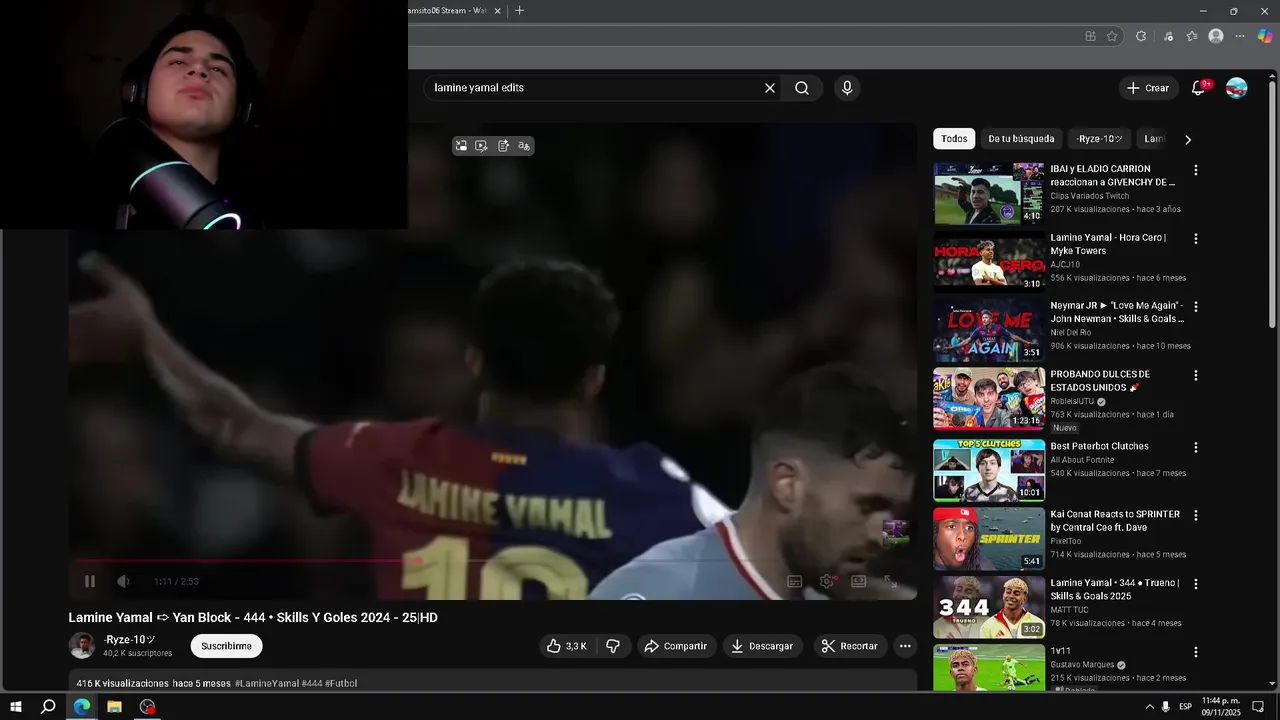This screenshot has width=1280, height=720.
Task: Clear the search box with the X
Action: [770, 88]
